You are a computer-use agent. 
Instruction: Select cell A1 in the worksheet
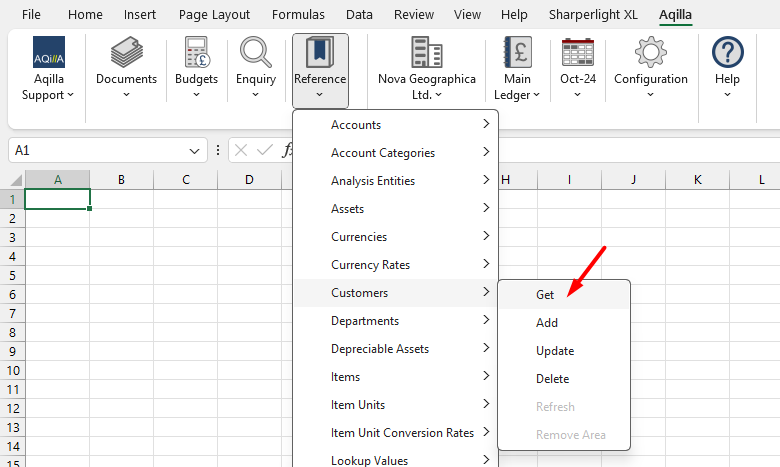click(57, 199)
